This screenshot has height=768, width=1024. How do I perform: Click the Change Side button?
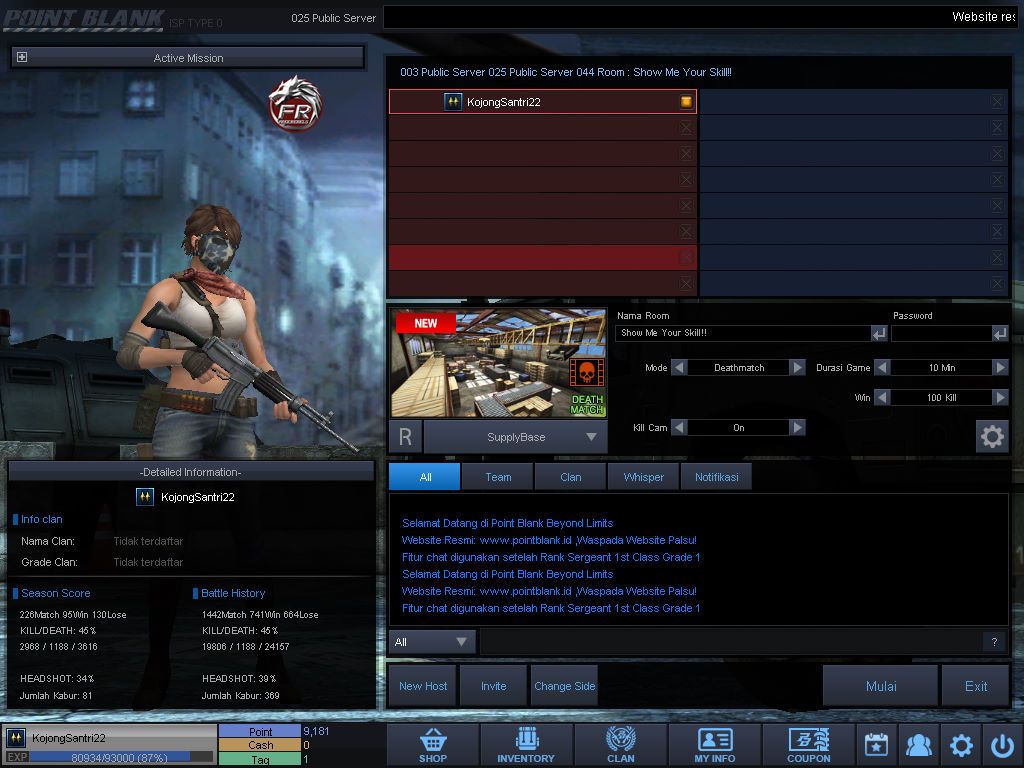564,686
